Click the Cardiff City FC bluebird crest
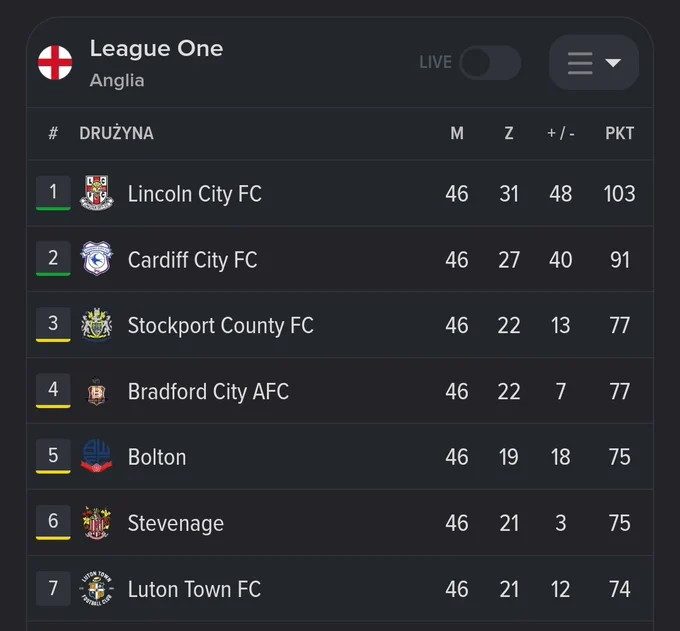The height and width of the screenshot is (631, 680). pyautogui.click(x=97, y=258)
